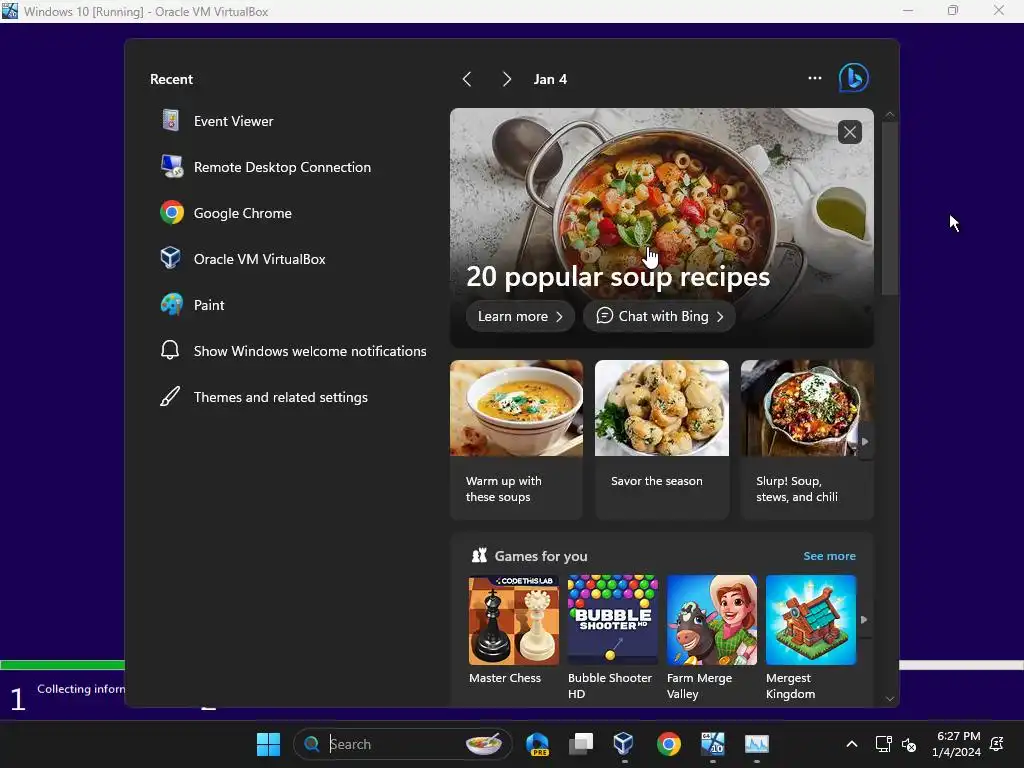Open Warm up with these soups card
This screenshot has width=1024, height=768.
pyautogui.click(x=516, y=440)
